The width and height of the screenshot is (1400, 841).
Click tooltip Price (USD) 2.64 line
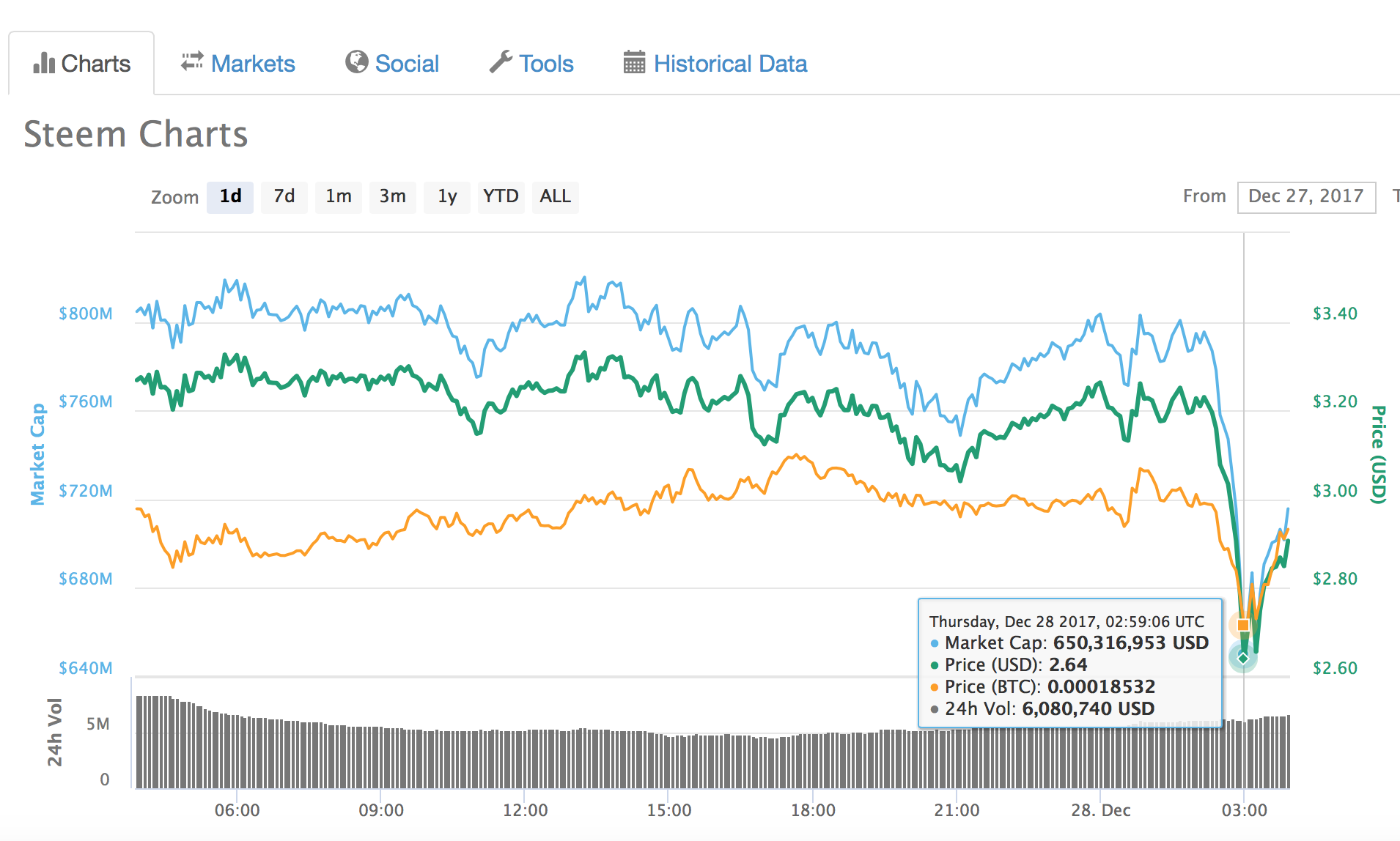coord(1009,665)
